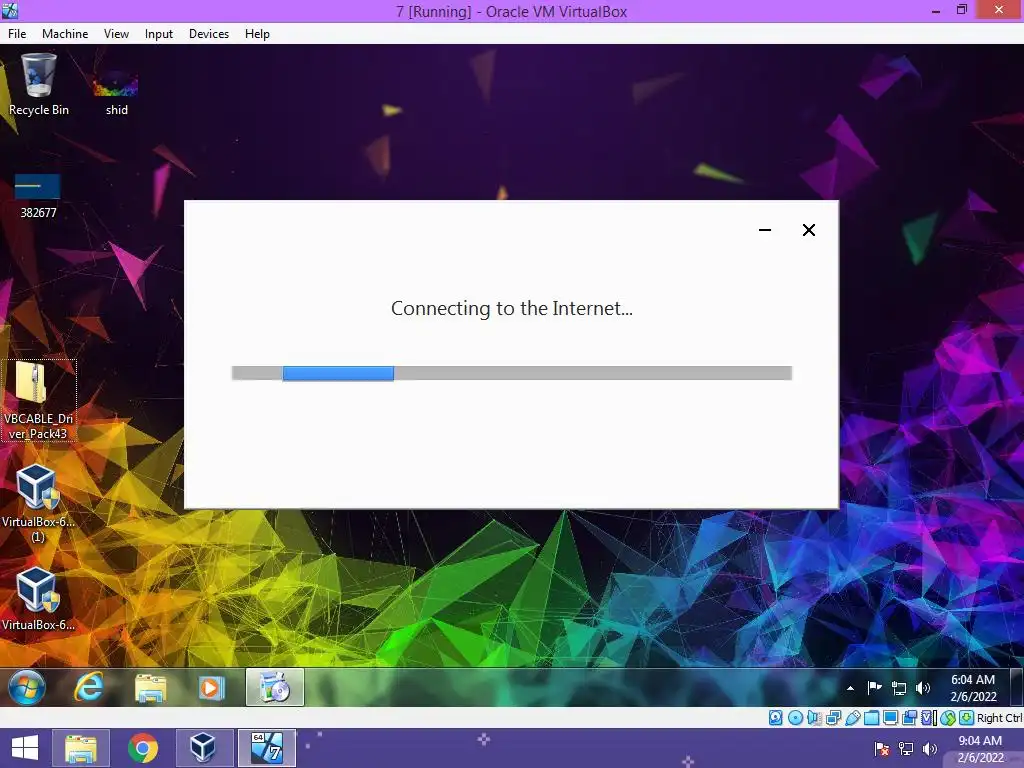The height and width of the screenshot is (768, 1024).
Task: Minimize the Connecting to the Internet dialog
Action: [x=765, y=230]
